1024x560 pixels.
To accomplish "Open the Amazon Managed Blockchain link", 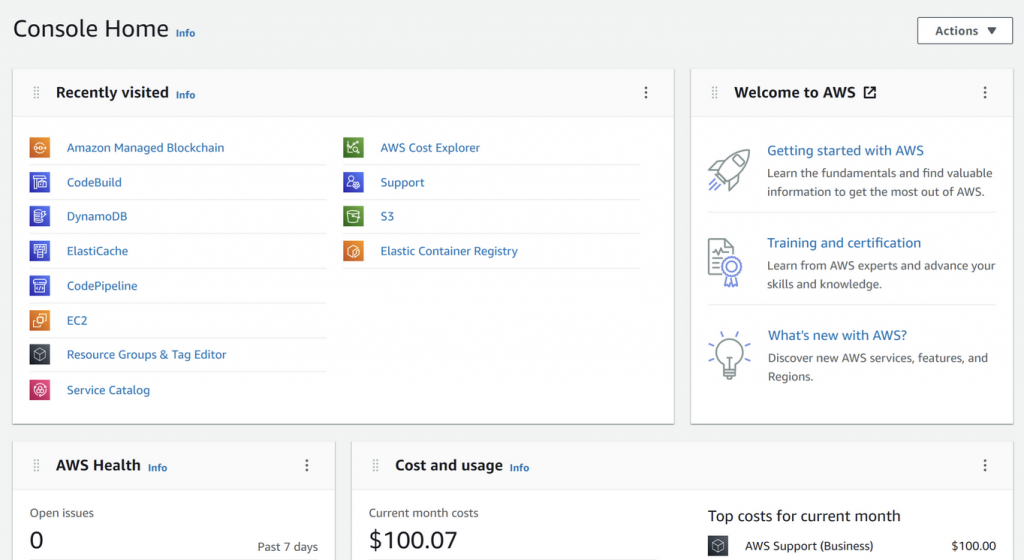I will tap(145, 148).
